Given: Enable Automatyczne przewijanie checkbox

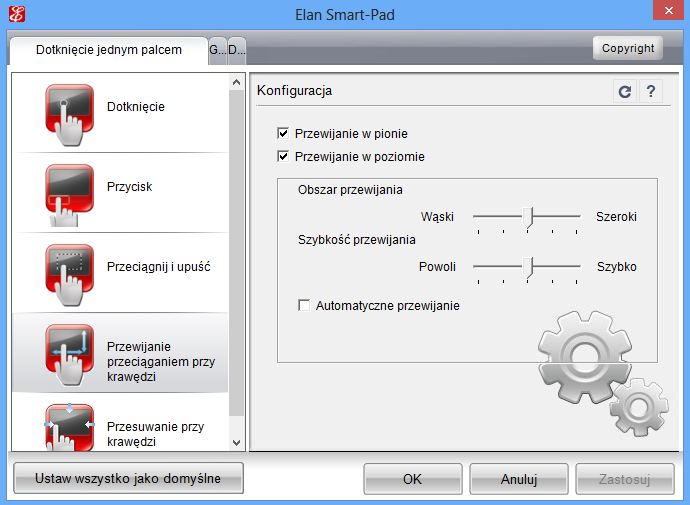Looking at the screenshot, I should click(304, 305).
